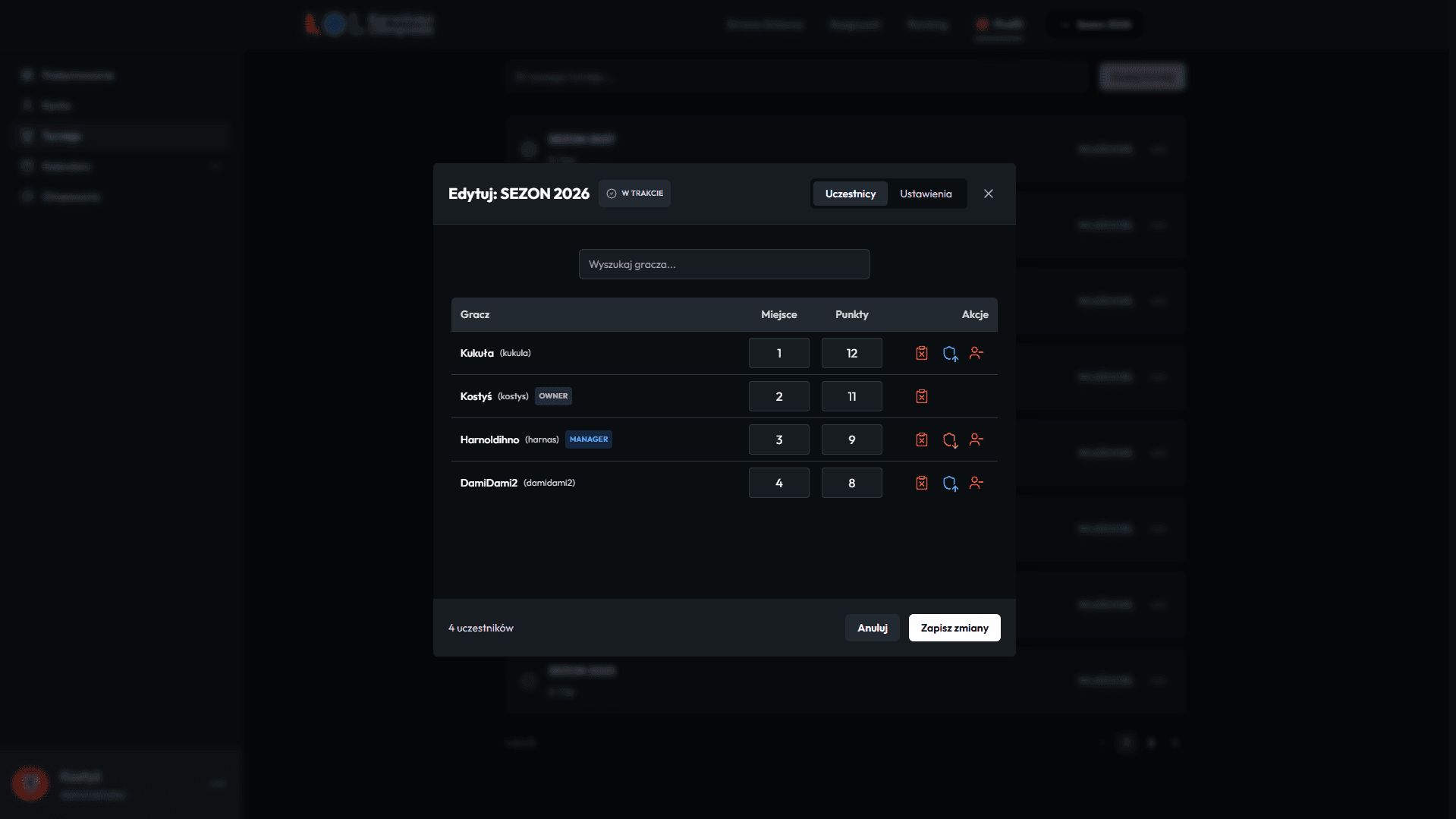Click the blue shield-arrow icon for DamiDami2
Image resolution: width=1456 pixels, height=819 pixels.
[950, 484]
